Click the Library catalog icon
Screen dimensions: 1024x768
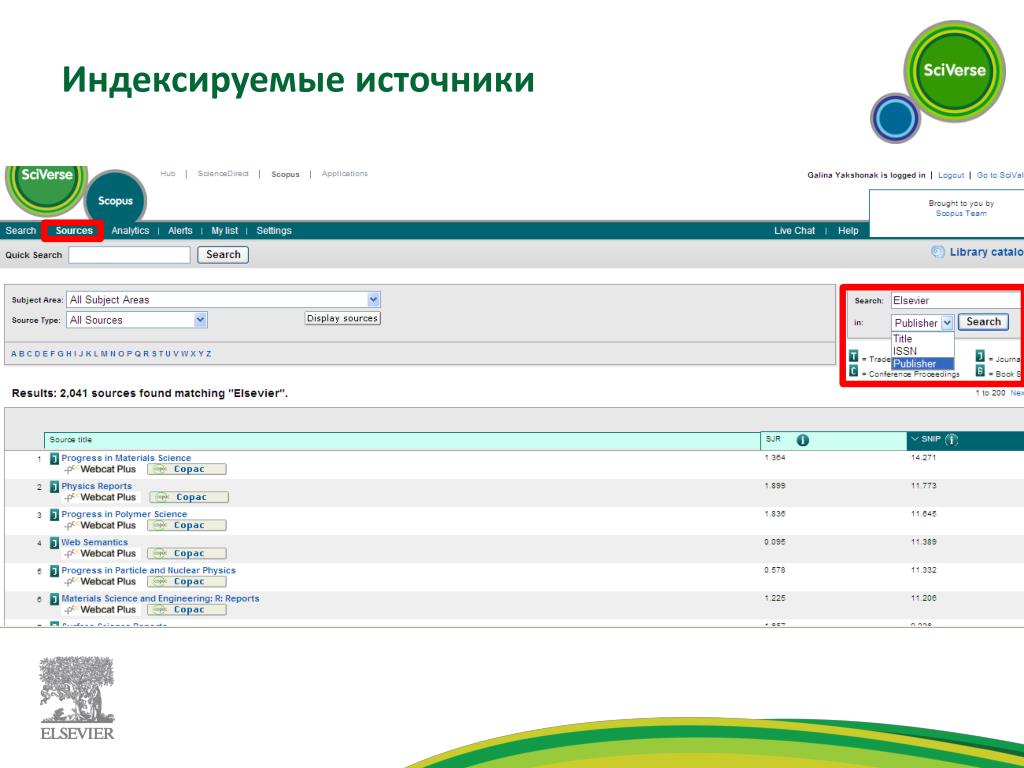[938, 252]
